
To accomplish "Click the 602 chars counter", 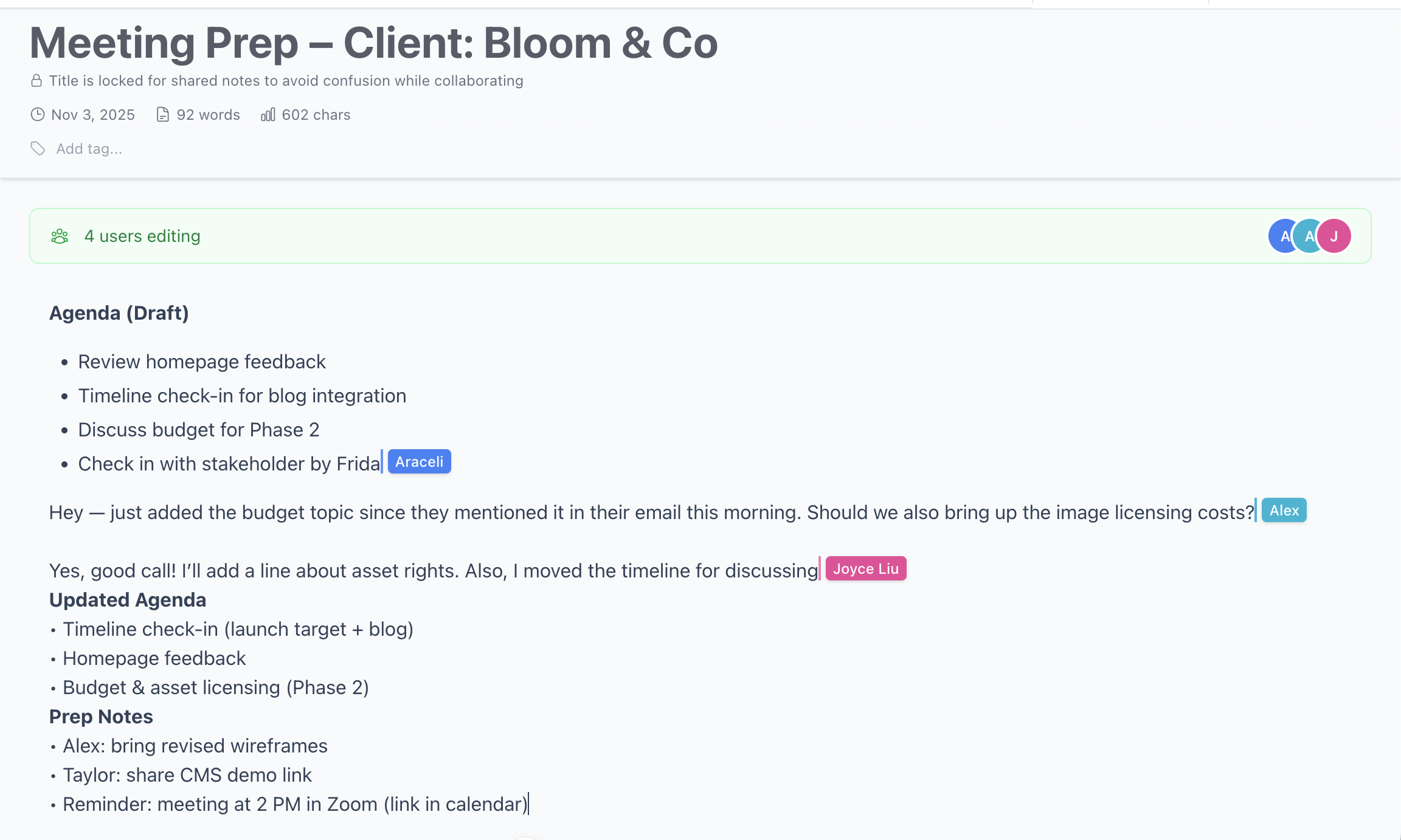I will [x=316, y=114].
